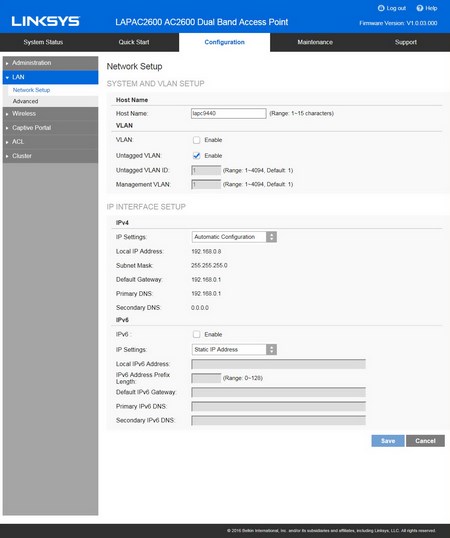Open the IPv4 IP Settings dropdown

click(x=234, y=237)
